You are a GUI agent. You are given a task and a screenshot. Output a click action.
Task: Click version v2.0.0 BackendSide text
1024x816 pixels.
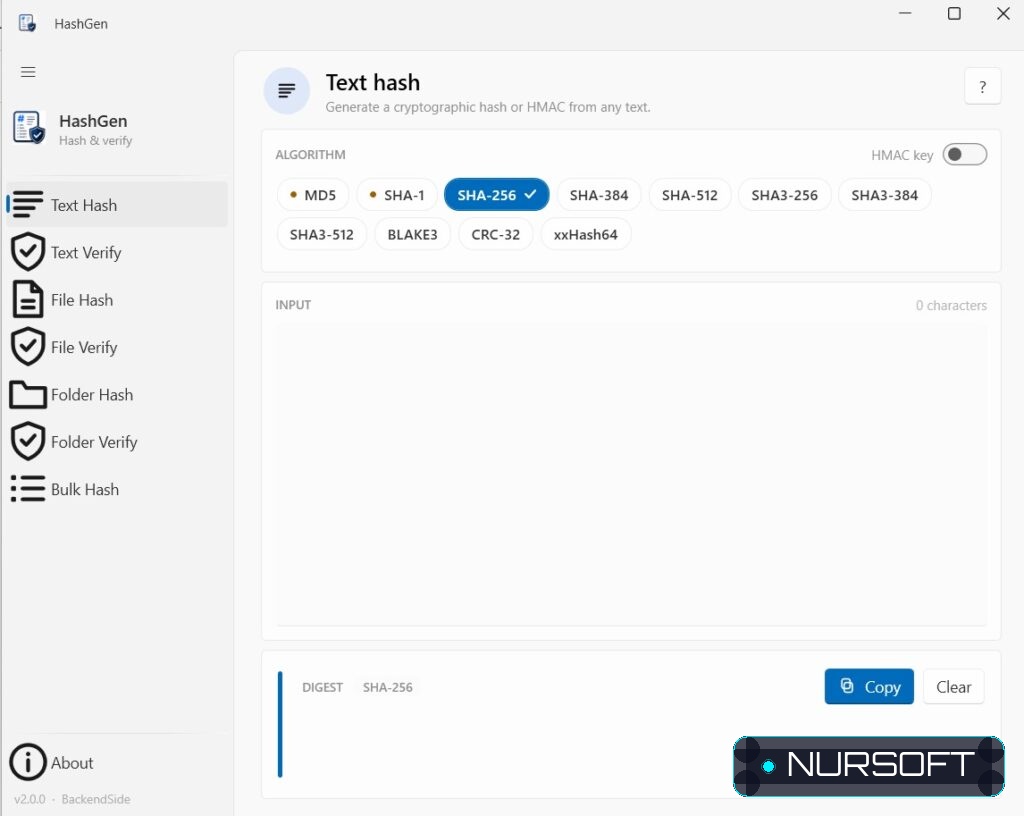pos(72,799)
